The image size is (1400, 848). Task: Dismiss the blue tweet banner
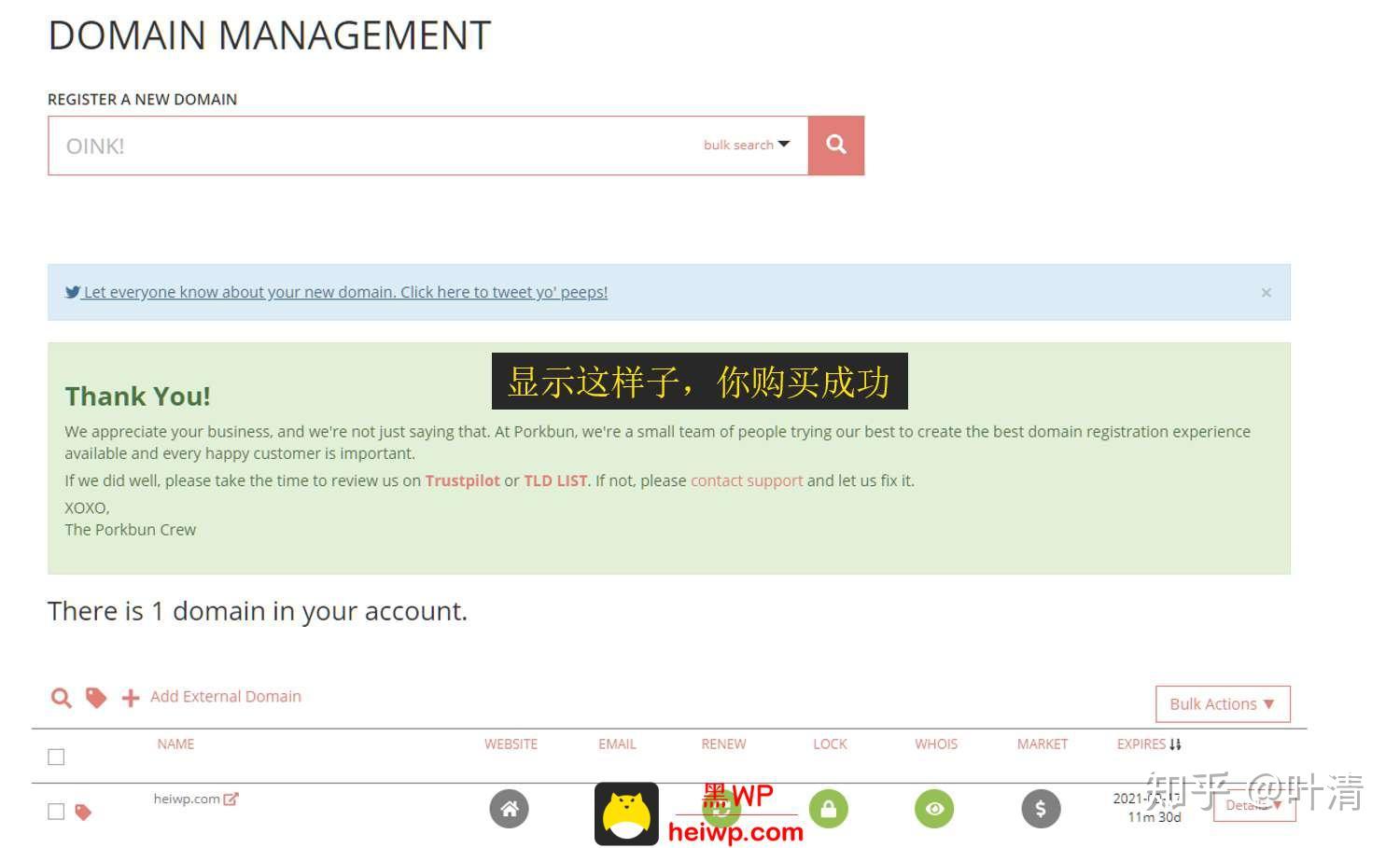pyautogui.click(x=1267, y=293)
